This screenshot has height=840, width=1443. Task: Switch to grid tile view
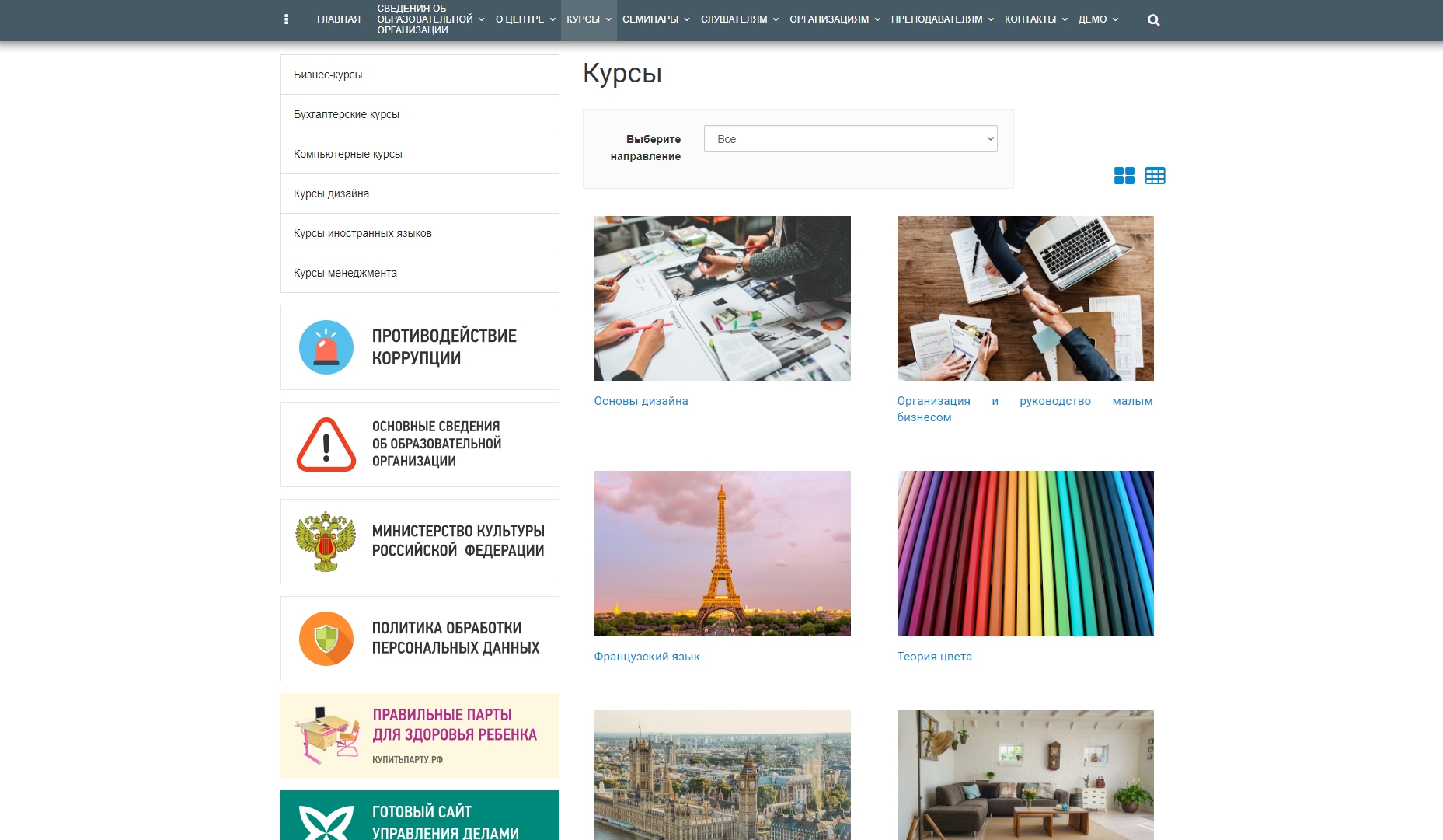pyautogui.click(x=1124, y=176)
